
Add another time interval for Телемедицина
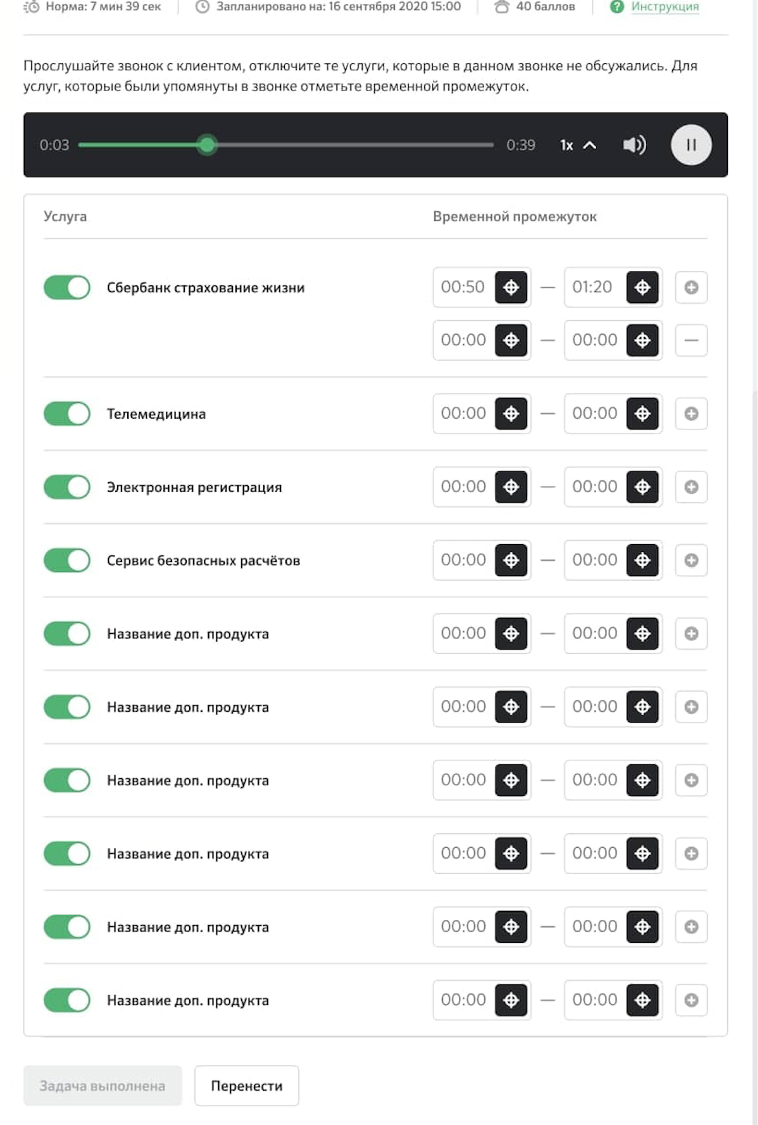pos(691,413)
